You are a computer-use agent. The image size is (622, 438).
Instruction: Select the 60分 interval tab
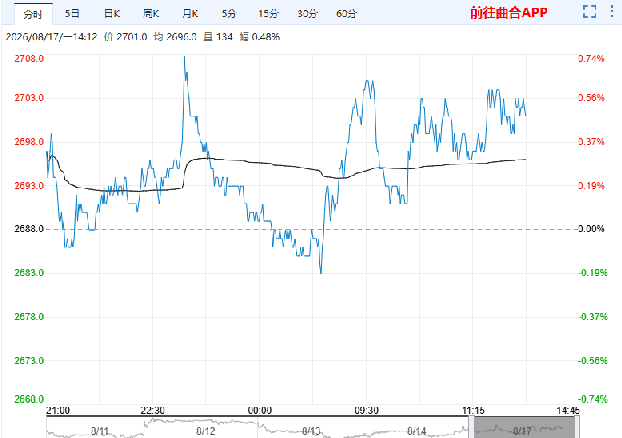pos(346,13)
